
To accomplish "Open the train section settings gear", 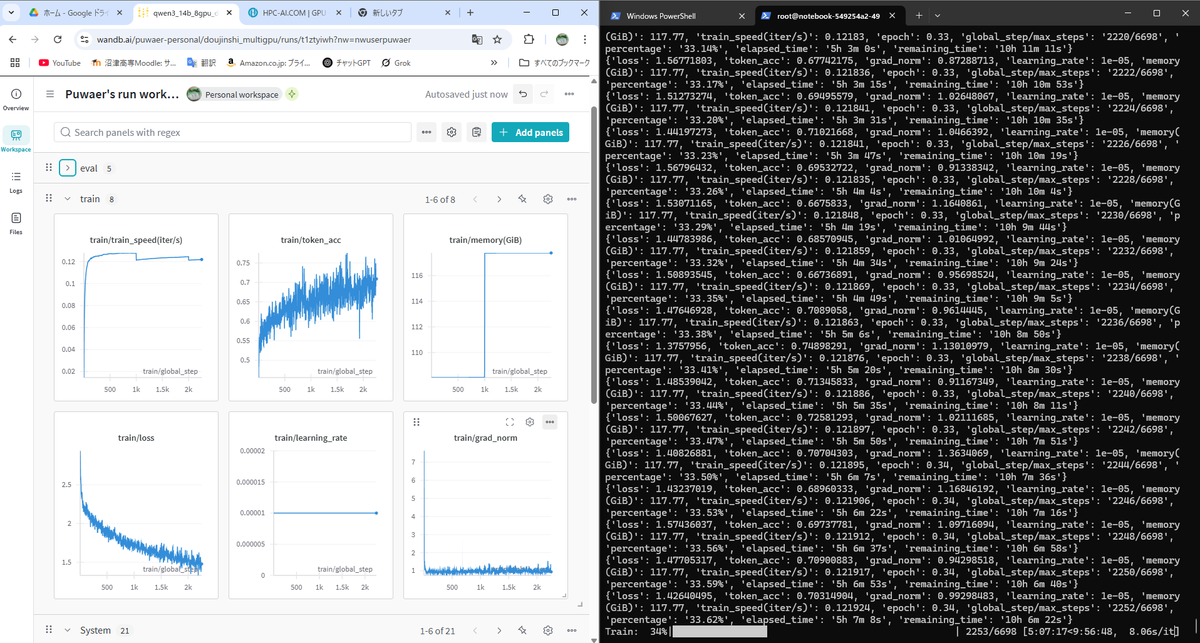I will (x=548, y=199).
